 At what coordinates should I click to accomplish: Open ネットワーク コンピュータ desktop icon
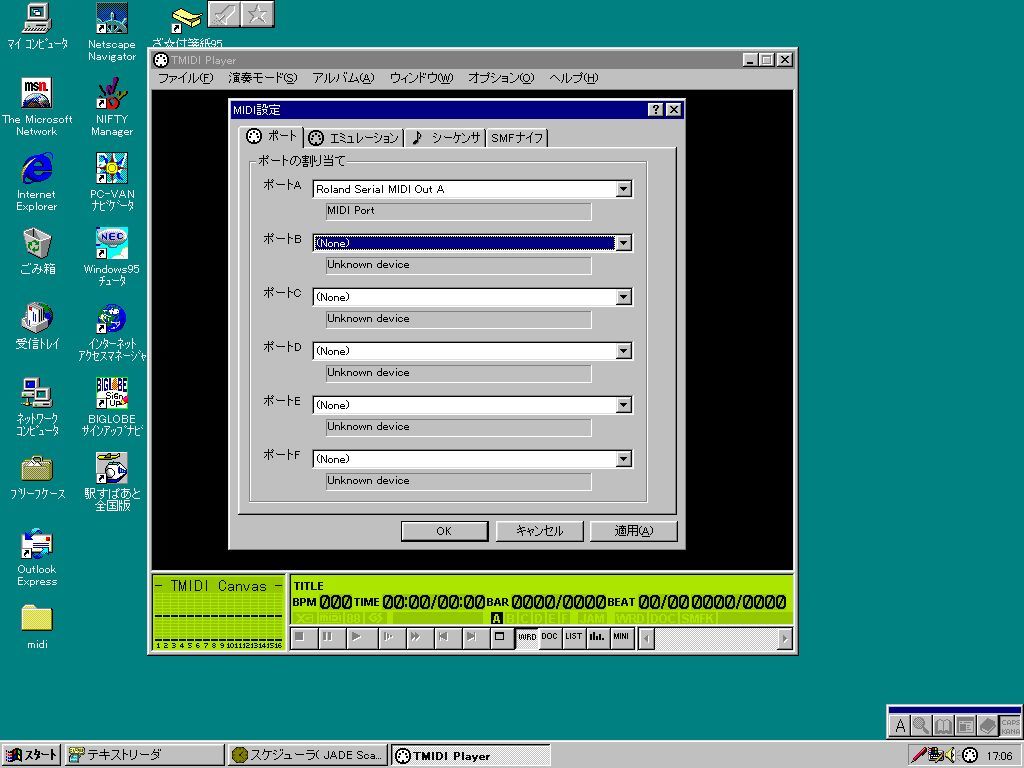click(x=37, y=406)
